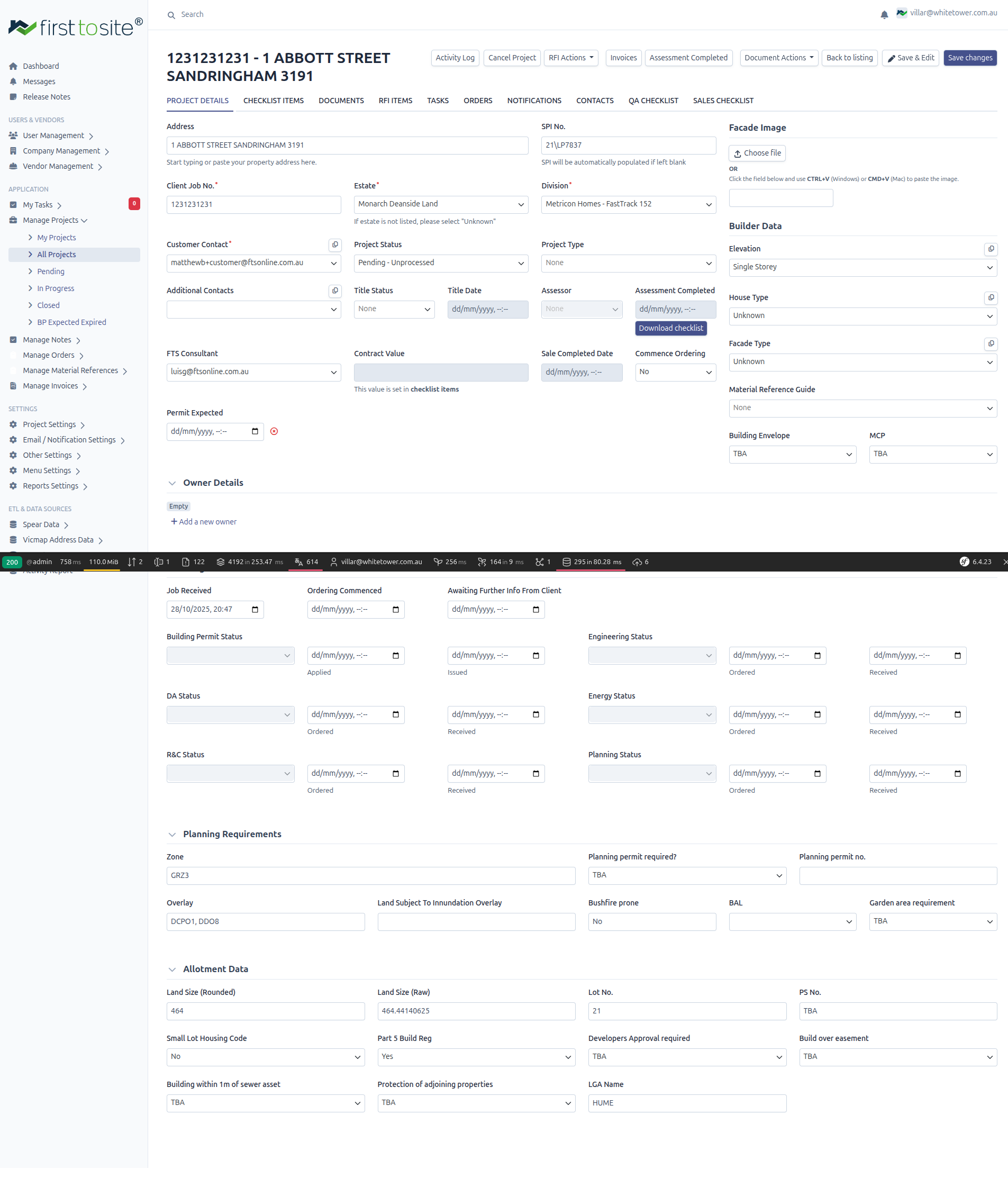Click the SPI No. input field
The image size is (1008, 1187).
(x=628, y=145)
